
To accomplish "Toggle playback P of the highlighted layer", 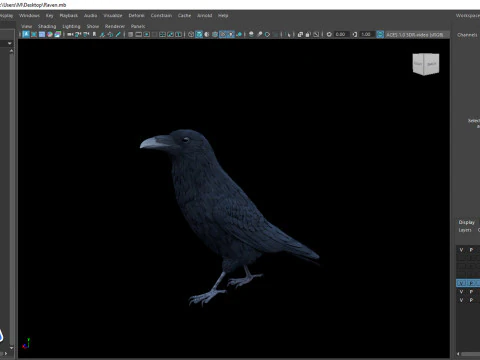I will tap(471, 283).
